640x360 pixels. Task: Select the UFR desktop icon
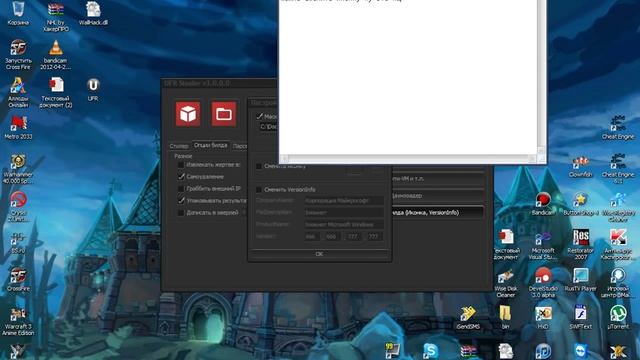click(93, 89)
